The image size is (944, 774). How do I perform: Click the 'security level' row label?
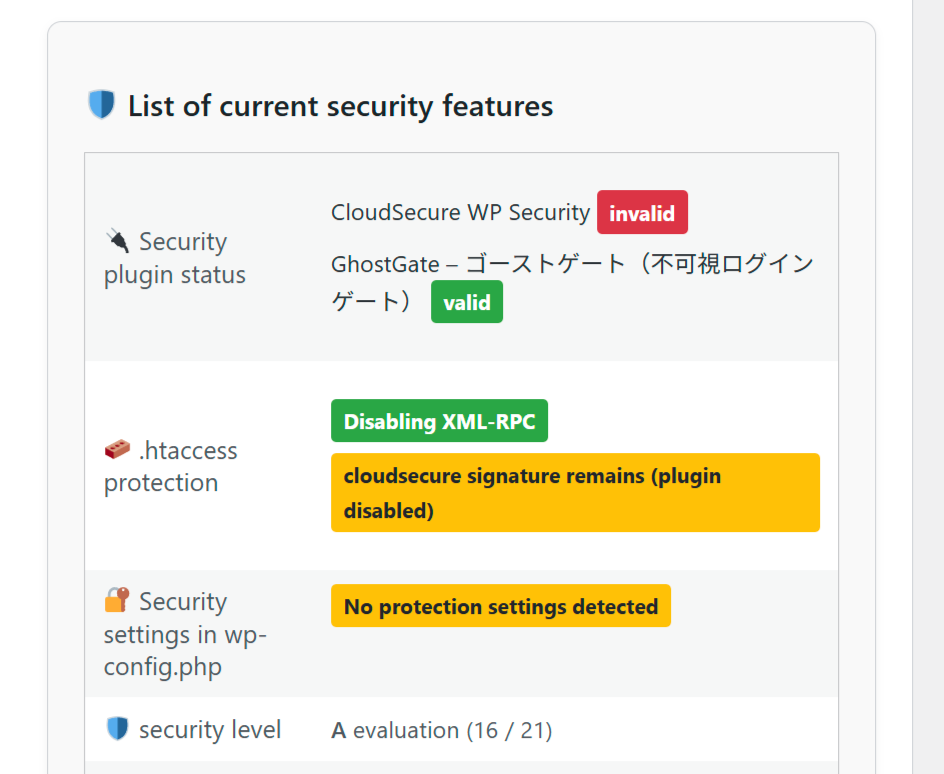(x=210, y=730)
